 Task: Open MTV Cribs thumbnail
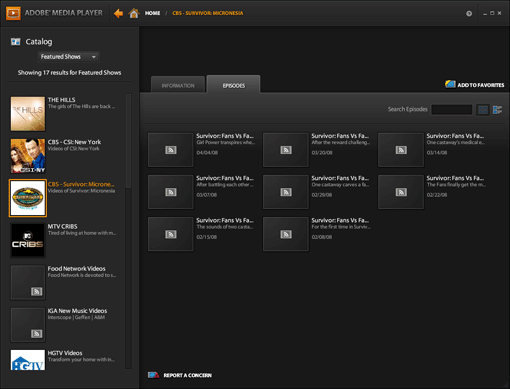tap(28, 240)
